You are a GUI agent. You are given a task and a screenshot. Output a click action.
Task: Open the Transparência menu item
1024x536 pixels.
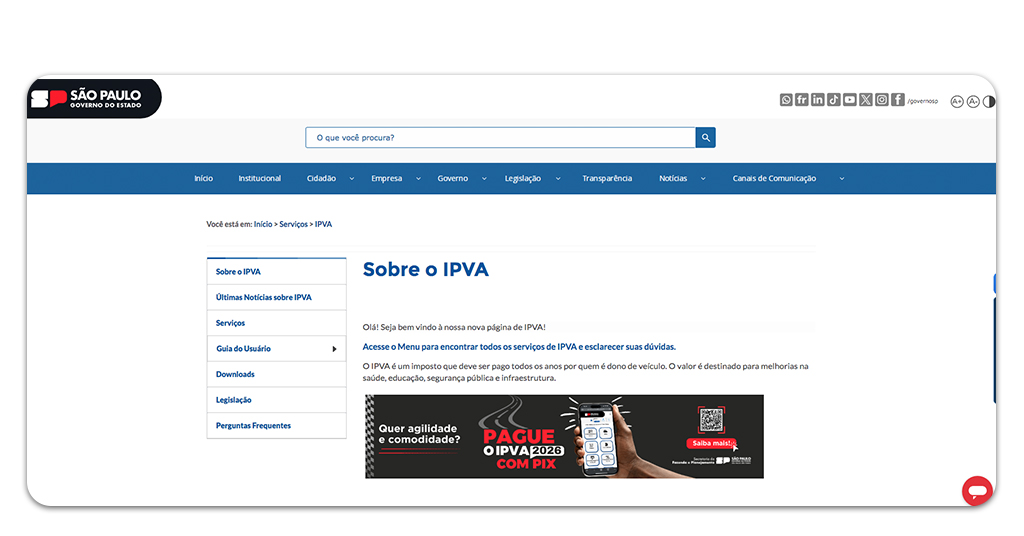pos(607,179)
